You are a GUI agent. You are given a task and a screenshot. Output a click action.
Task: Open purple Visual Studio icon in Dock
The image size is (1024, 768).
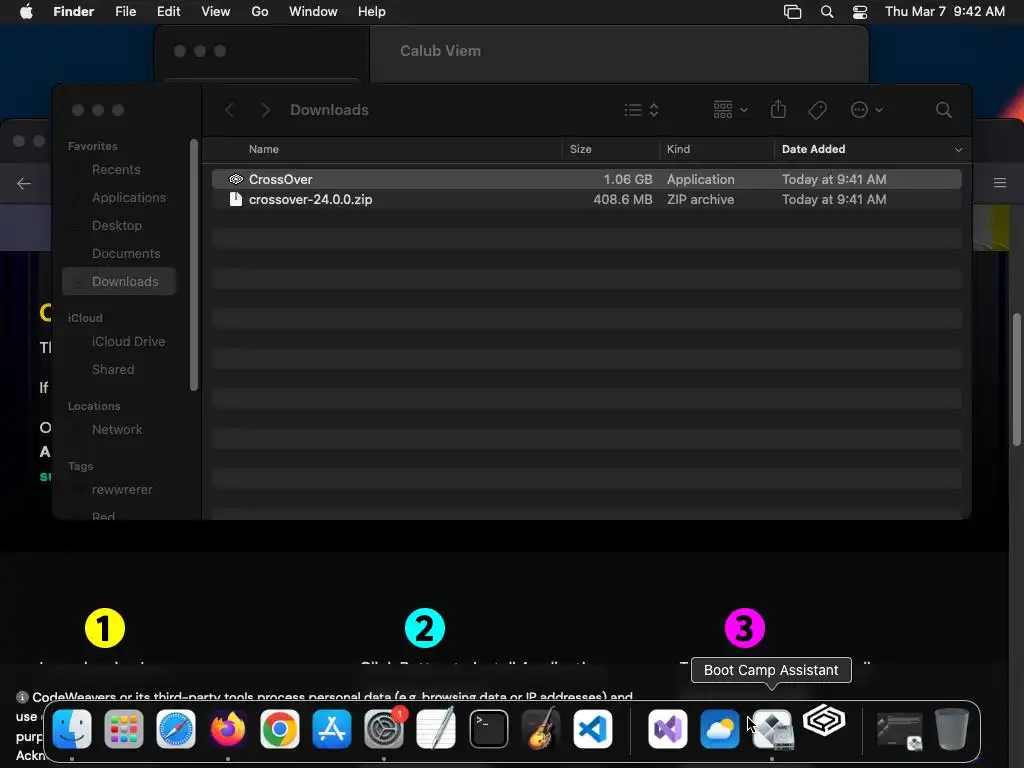[667, 728]
